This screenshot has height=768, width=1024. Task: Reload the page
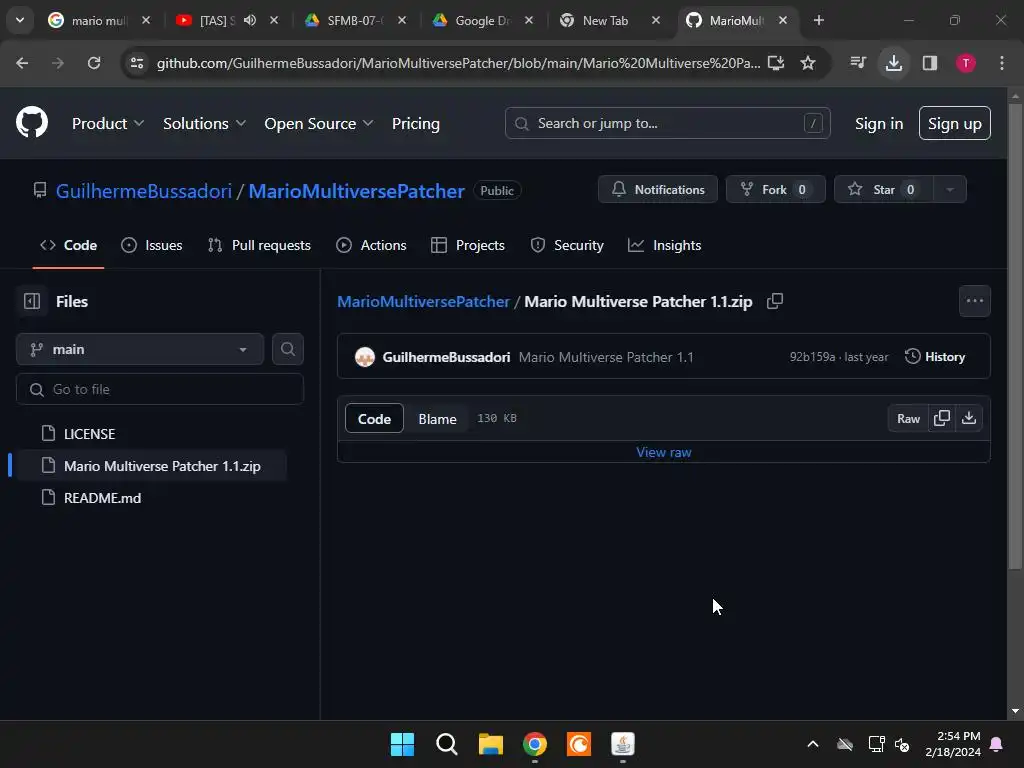94,63
